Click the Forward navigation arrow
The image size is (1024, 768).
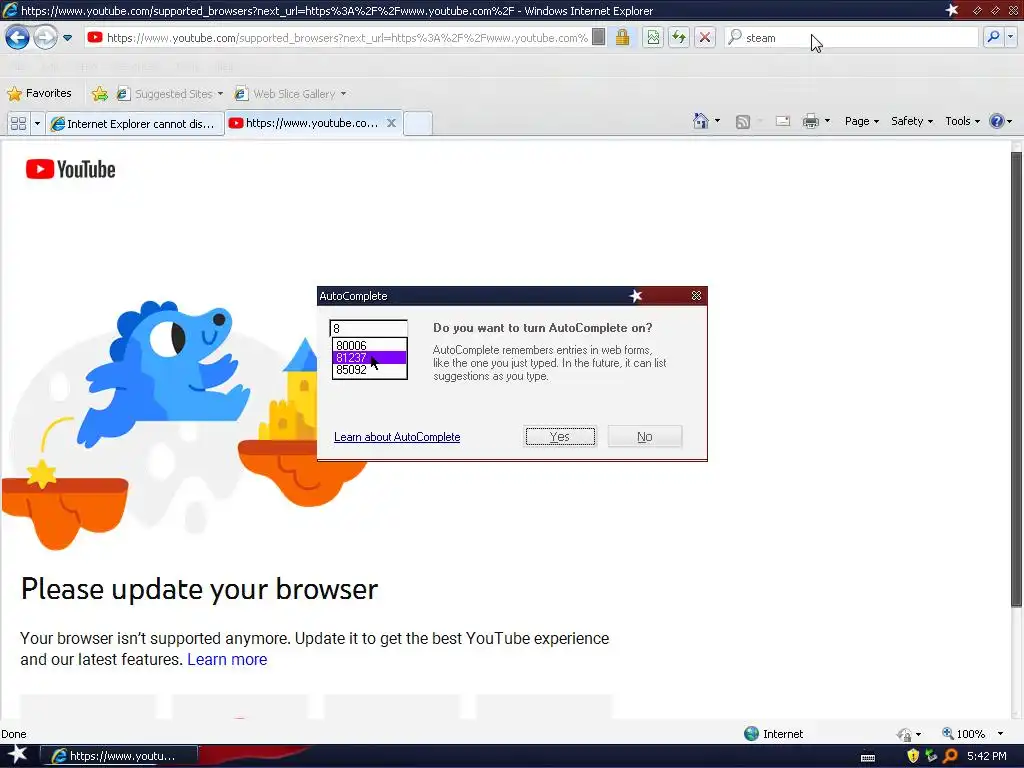(45, 37)
